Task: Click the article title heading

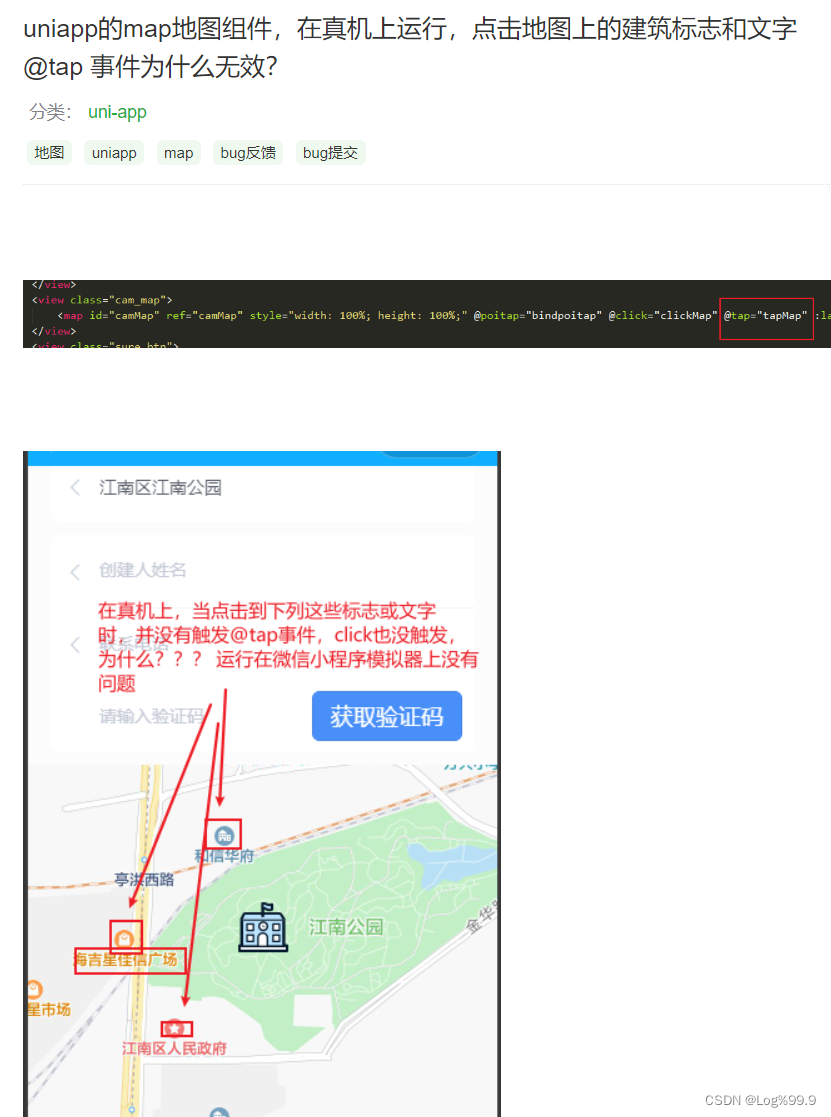Action: [410, 47]
